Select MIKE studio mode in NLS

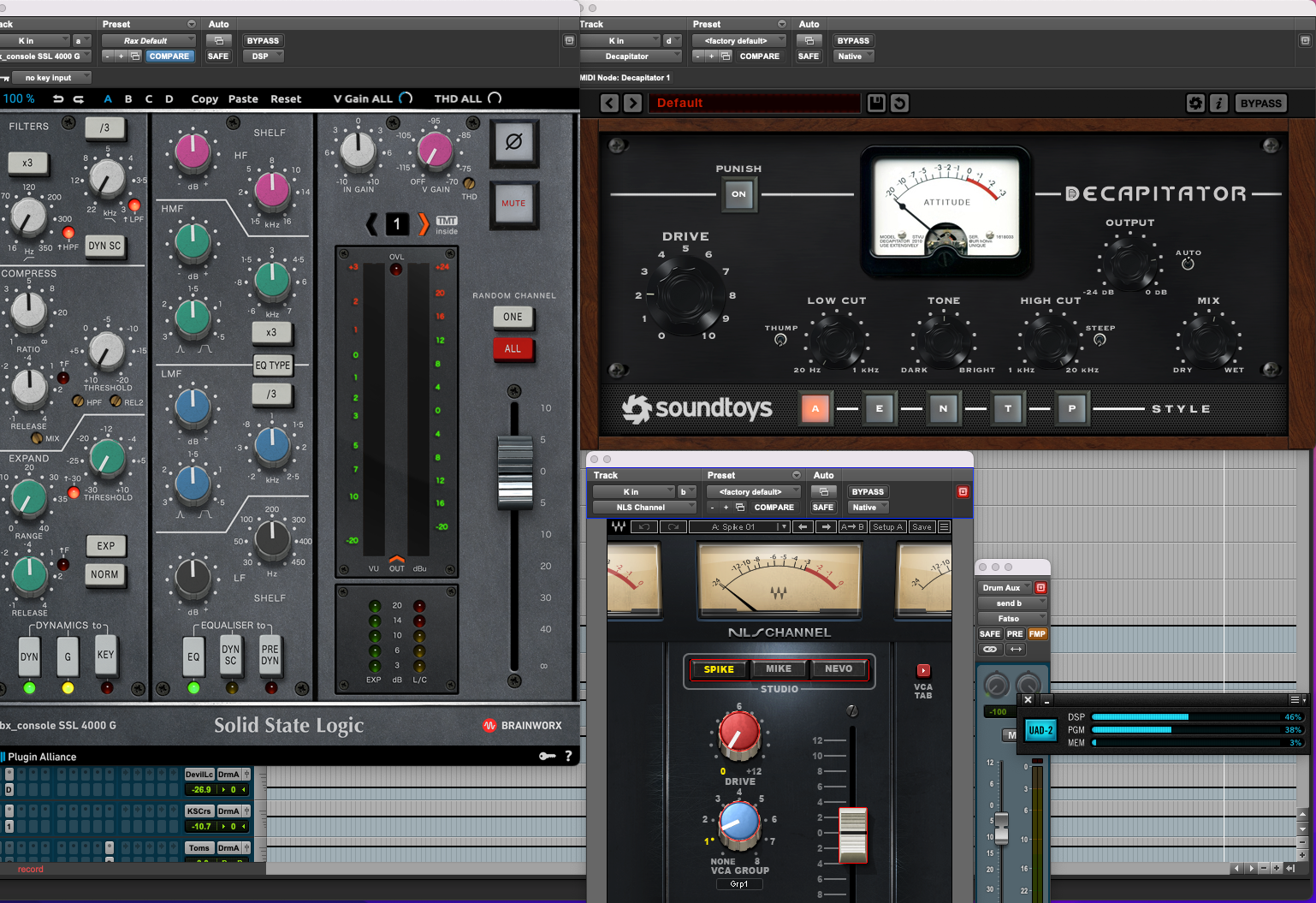[x=779, y=669]
